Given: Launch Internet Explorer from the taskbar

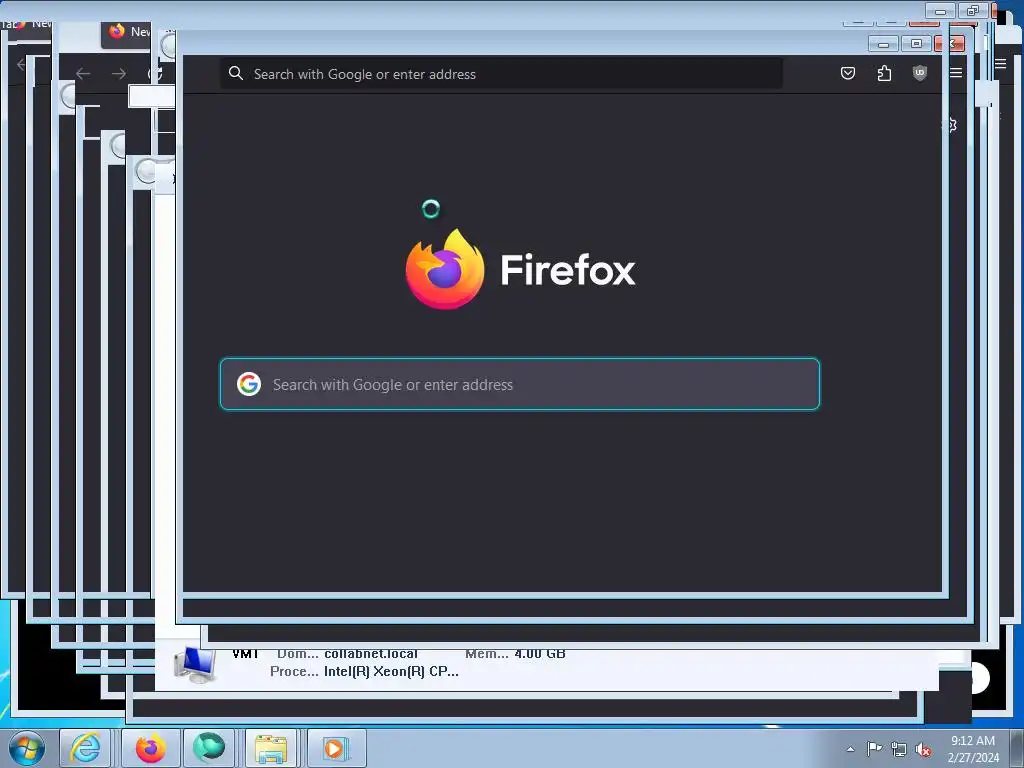Looking at the screenshot, I should pyautogui.click(x=86, y=748).
